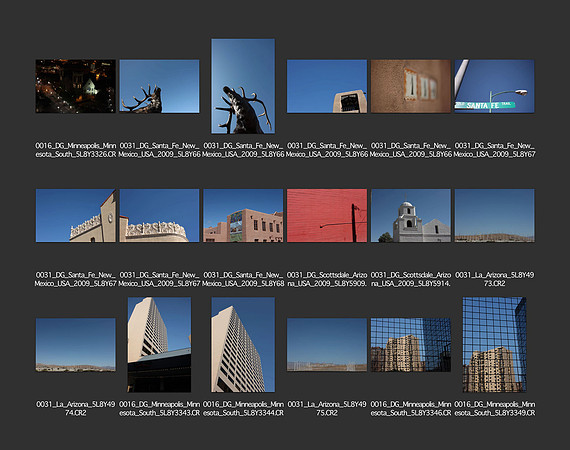This screenshot has height=450, width=570.
Task: Click filename under portrait elk statue photo
Action: (243, 150)
